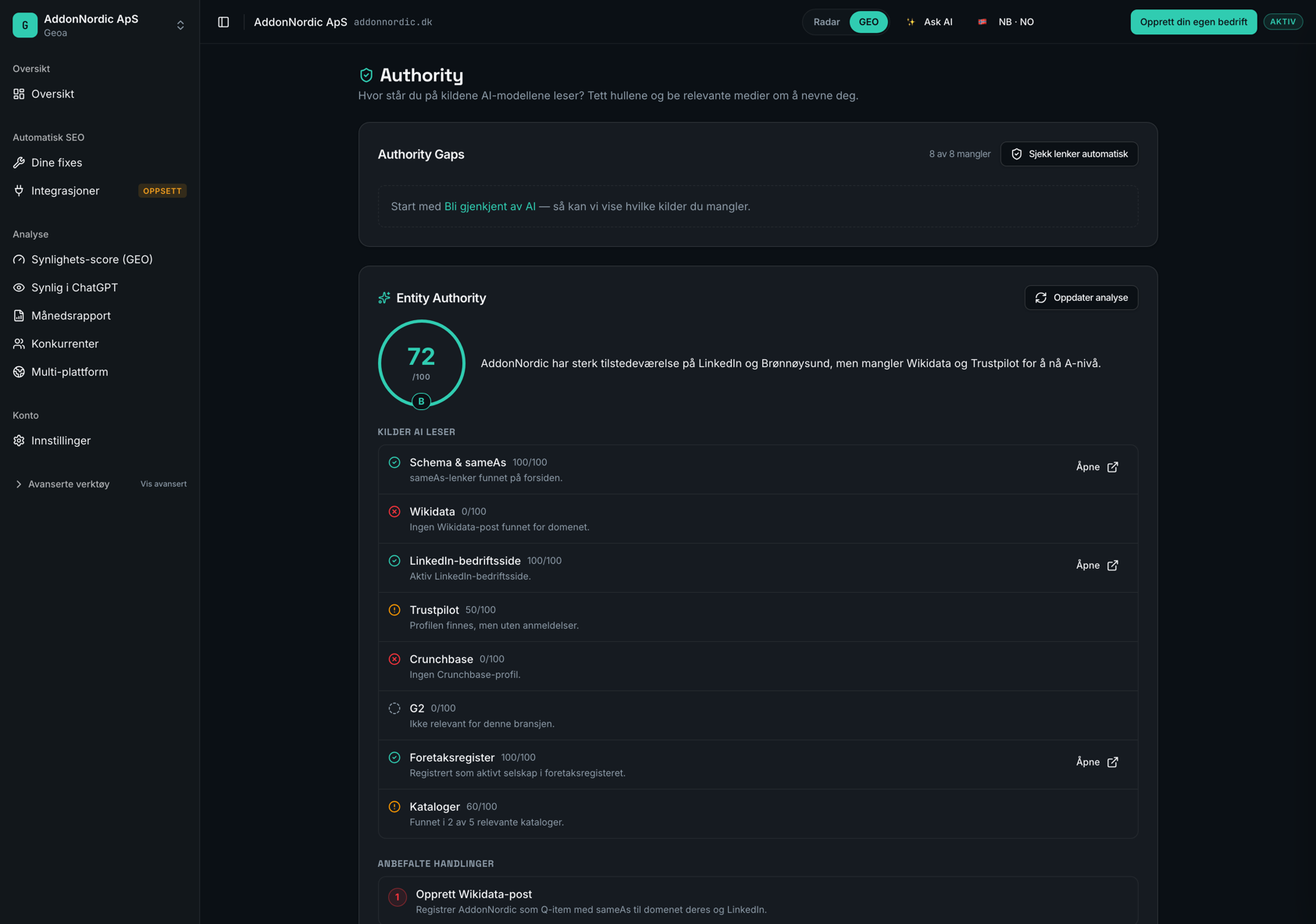Click the addonnordic.dk domain text
The image size is (1316, 924).
pos(393,22)
